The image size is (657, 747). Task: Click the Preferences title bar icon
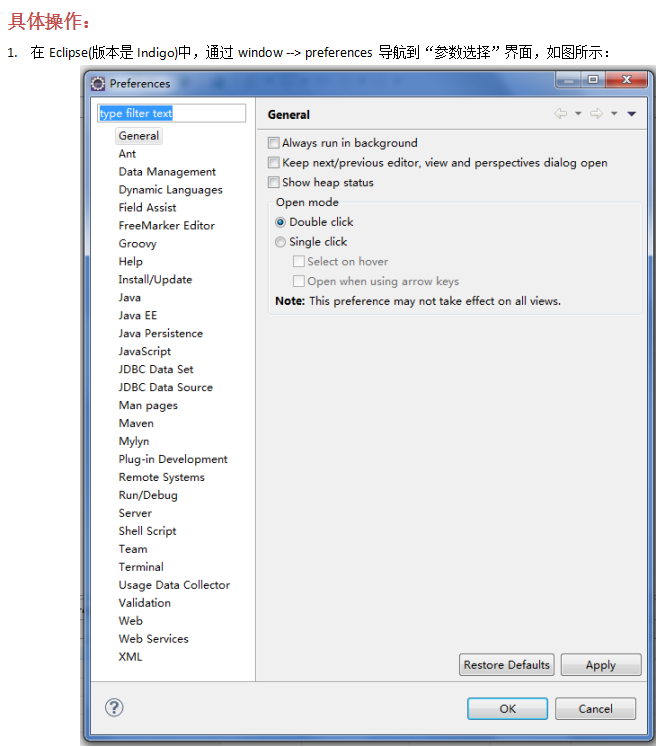tap(98, 84)
